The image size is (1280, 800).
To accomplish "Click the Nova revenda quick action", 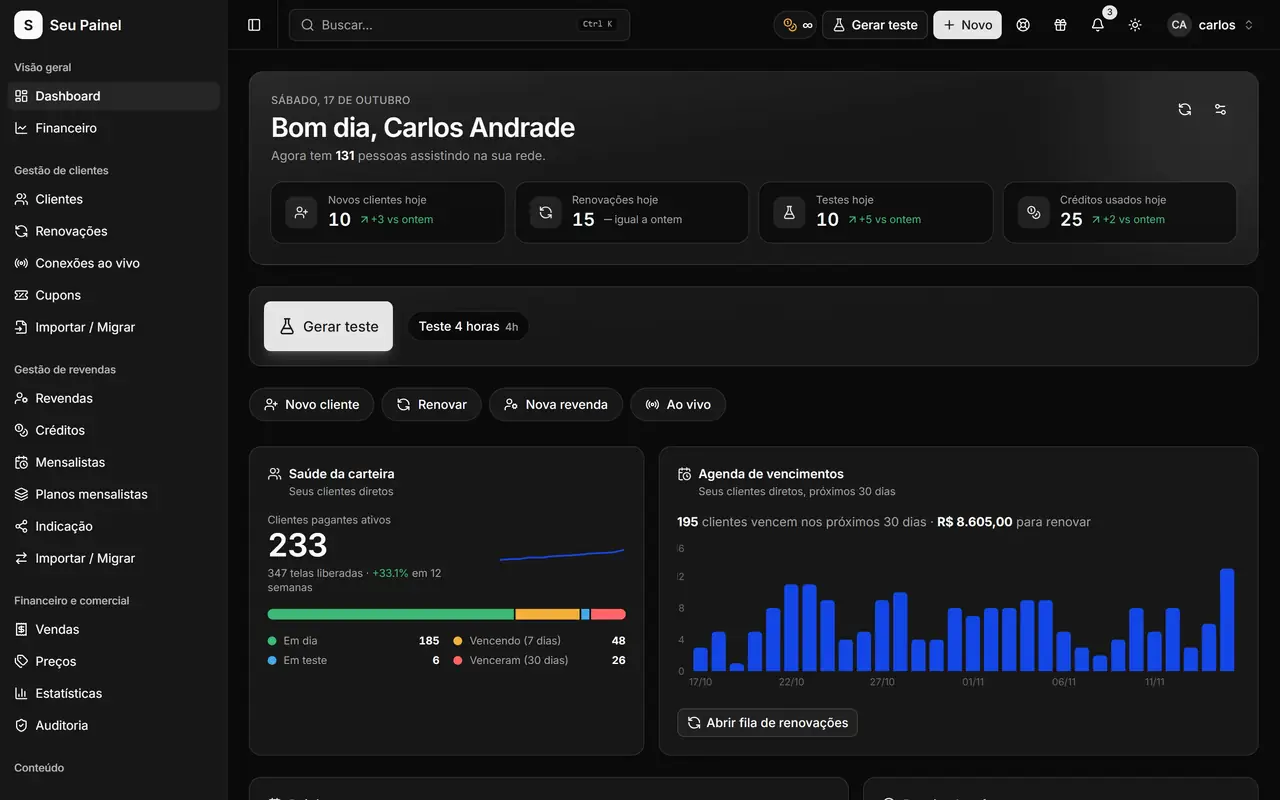I will 555,404.
